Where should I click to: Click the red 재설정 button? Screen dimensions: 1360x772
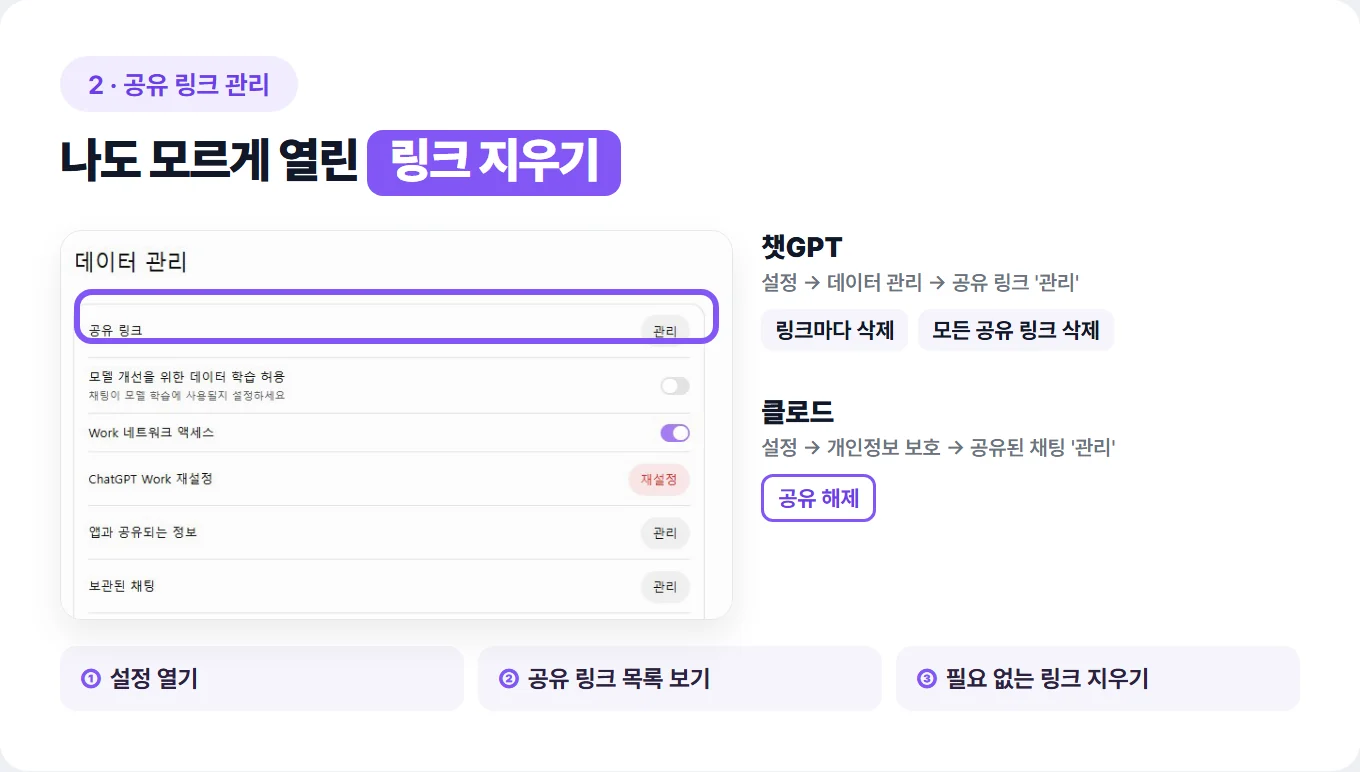659,479
